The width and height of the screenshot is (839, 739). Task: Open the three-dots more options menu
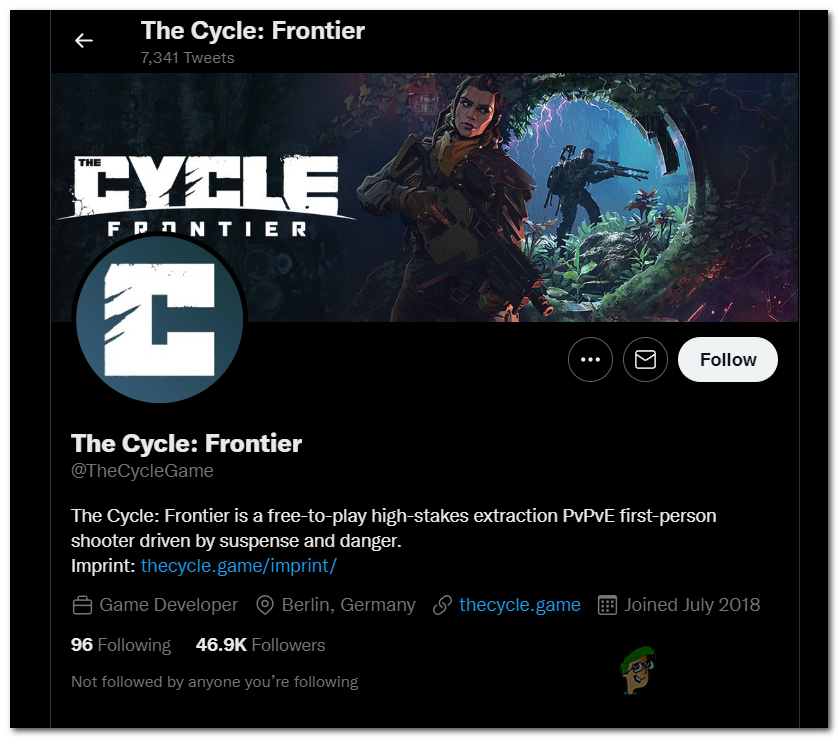590,360
